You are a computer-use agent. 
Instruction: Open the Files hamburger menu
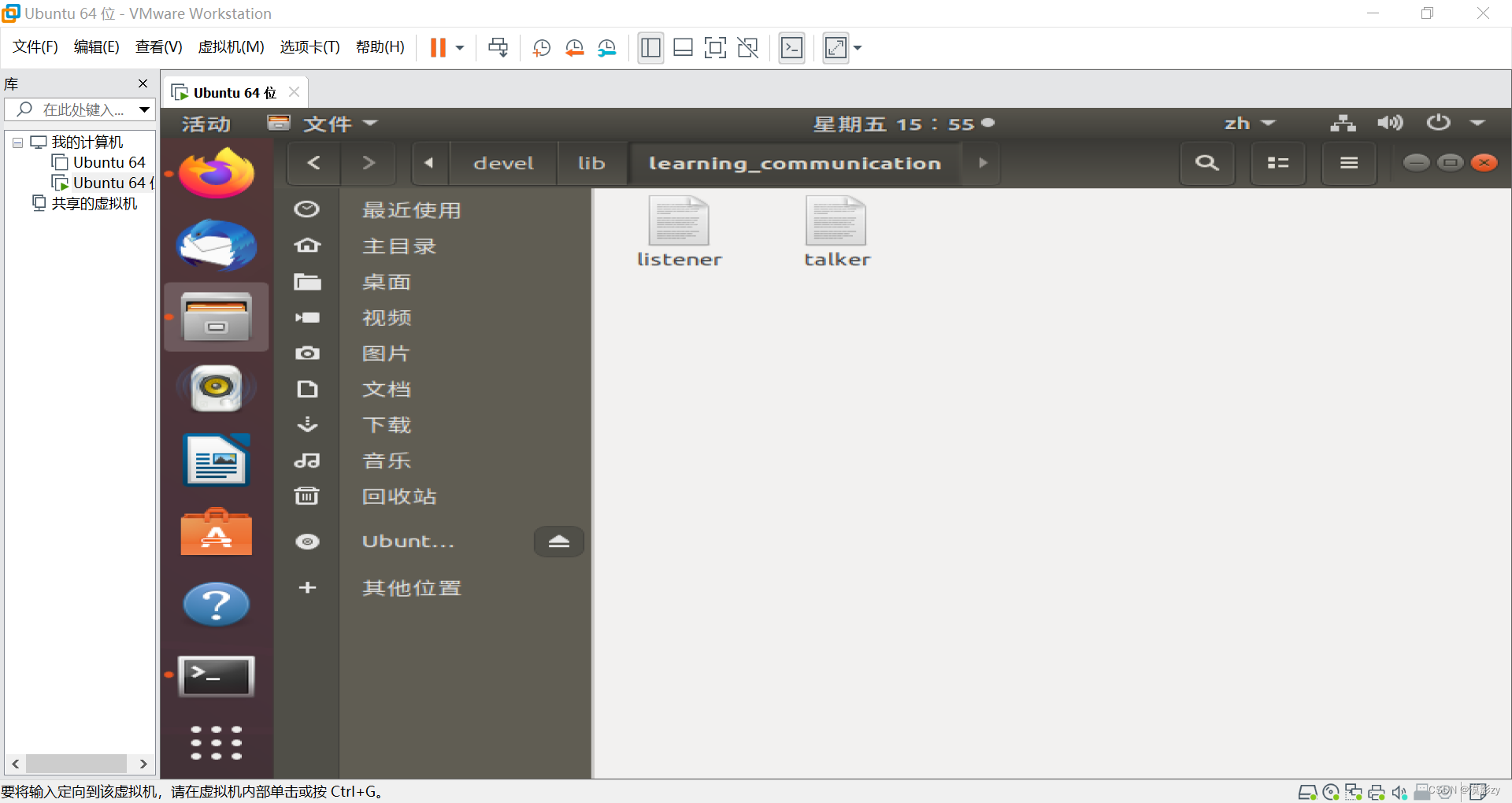(x=1349, y=163)
